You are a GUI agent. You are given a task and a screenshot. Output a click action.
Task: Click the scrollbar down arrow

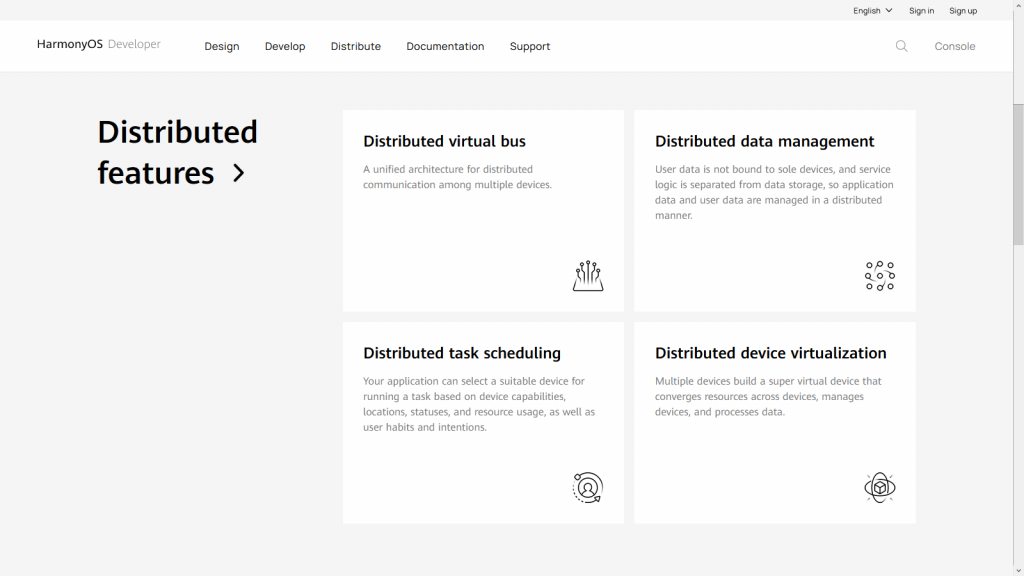1018,571
